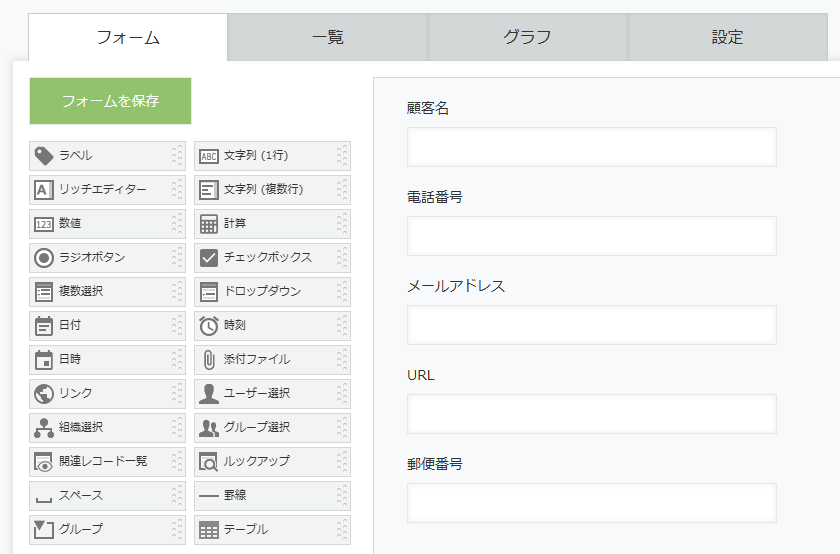The image size is (840, 554).
Task: Choose the チェックボックス field type
Action: (272, 258)
